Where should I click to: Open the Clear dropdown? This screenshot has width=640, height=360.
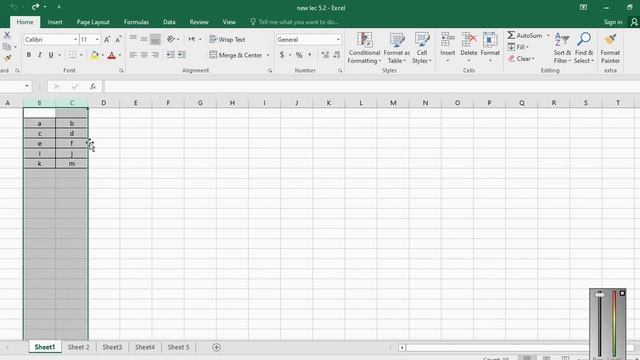[x=521, y=59]
